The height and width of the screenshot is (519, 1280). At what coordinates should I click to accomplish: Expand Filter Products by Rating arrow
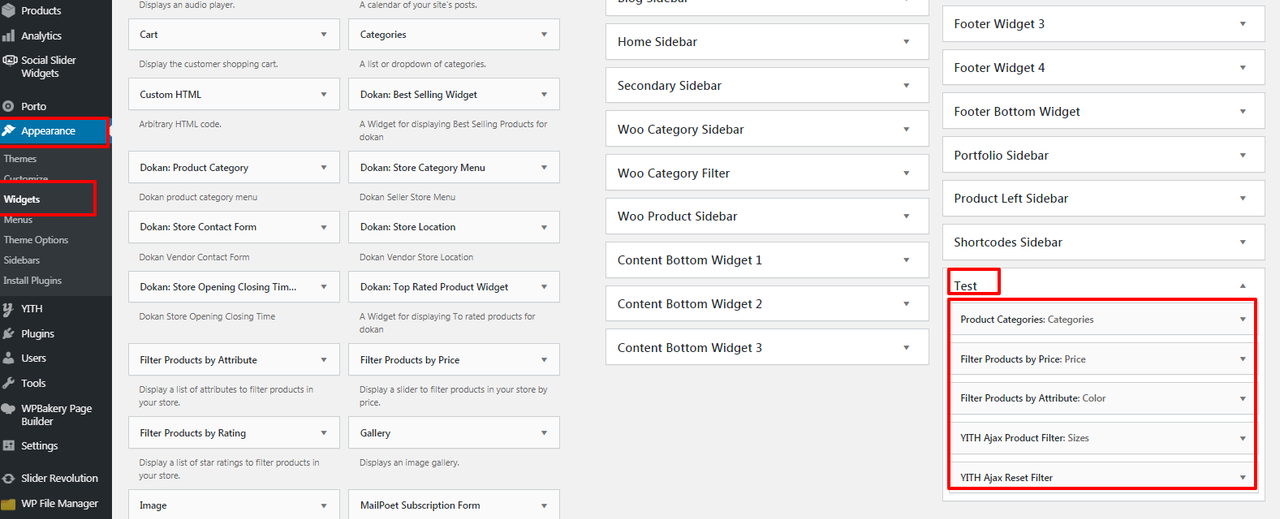point(324,433)
